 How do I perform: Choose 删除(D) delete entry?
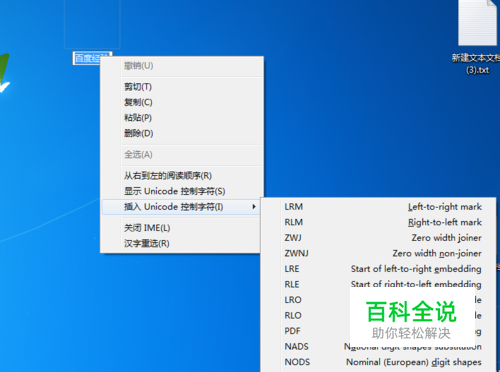click(x=182, y=133)
